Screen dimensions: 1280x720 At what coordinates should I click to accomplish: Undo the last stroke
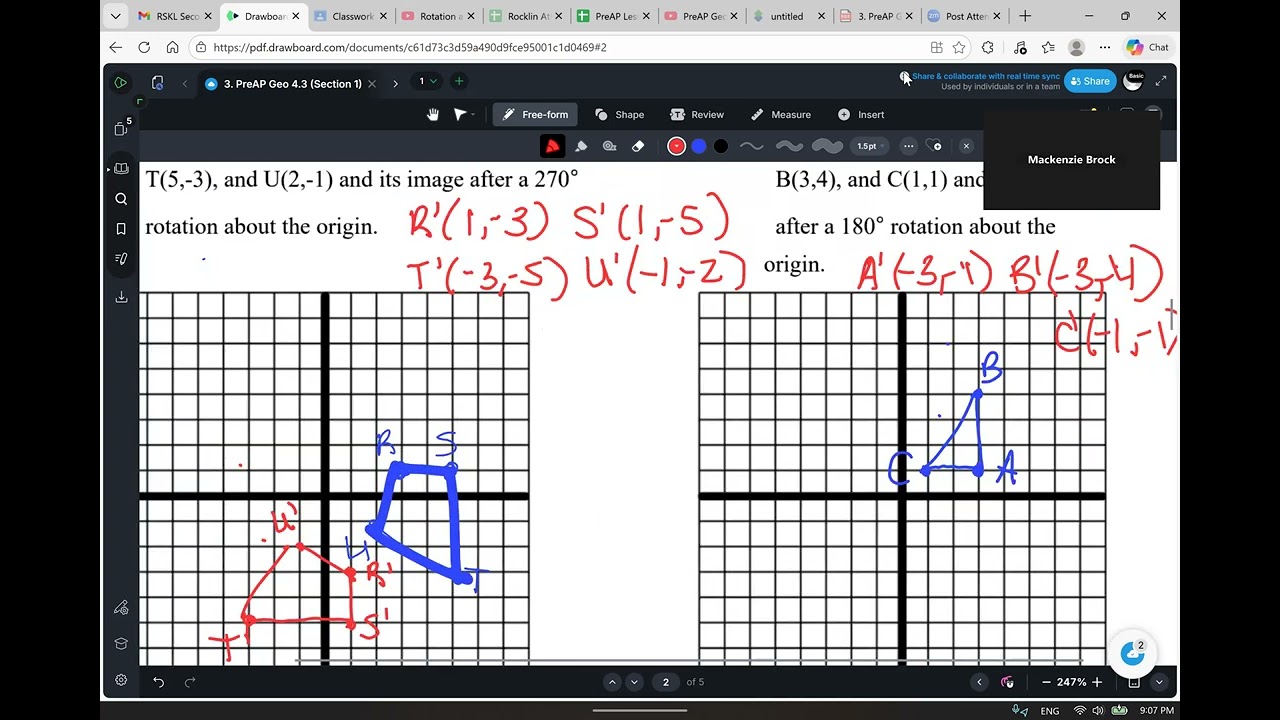pyautogui.click(x=158, y=682)
